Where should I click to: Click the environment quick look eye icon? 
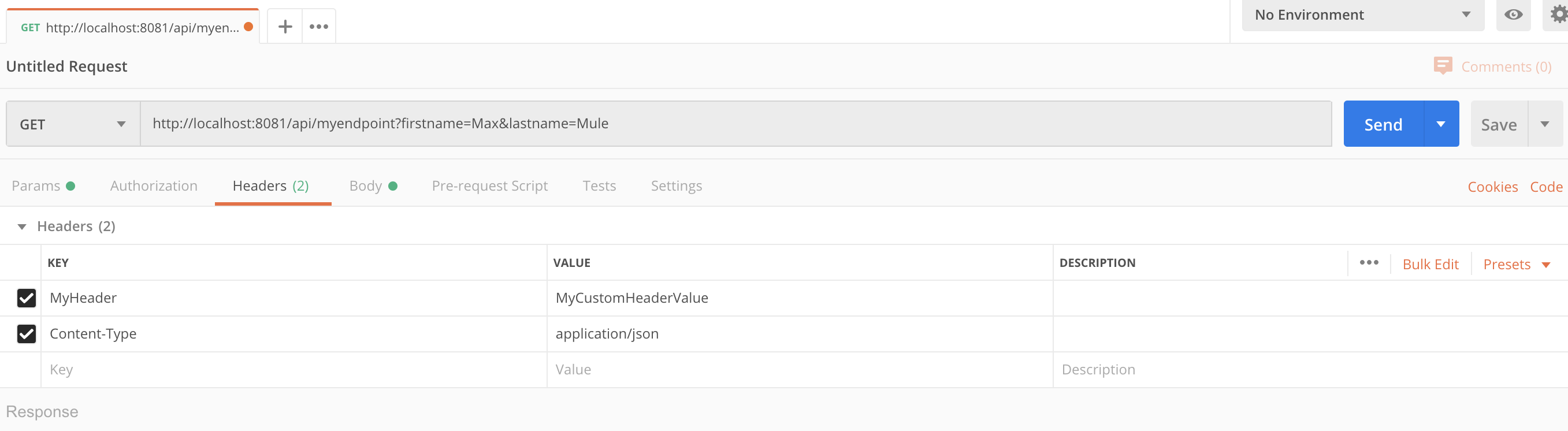coord(1513,14)
